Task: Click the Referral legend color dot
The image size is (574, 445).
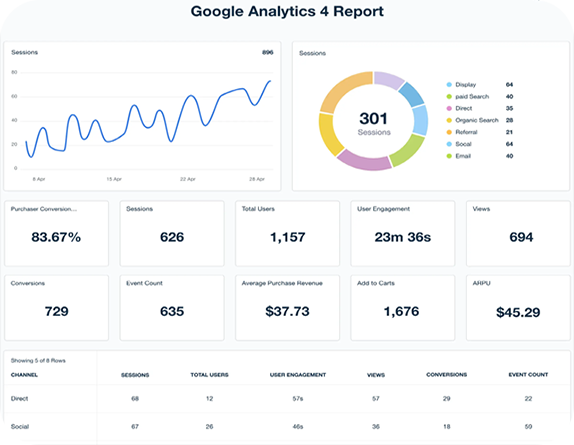Action: [449, 132]
